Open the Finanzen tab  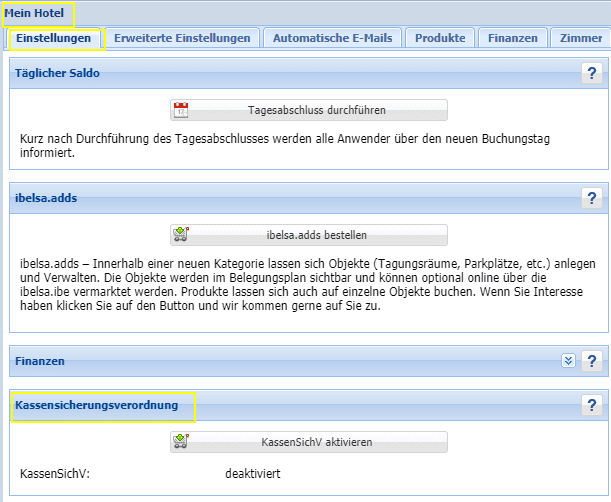pyautogui.click(x=513, y=38)
